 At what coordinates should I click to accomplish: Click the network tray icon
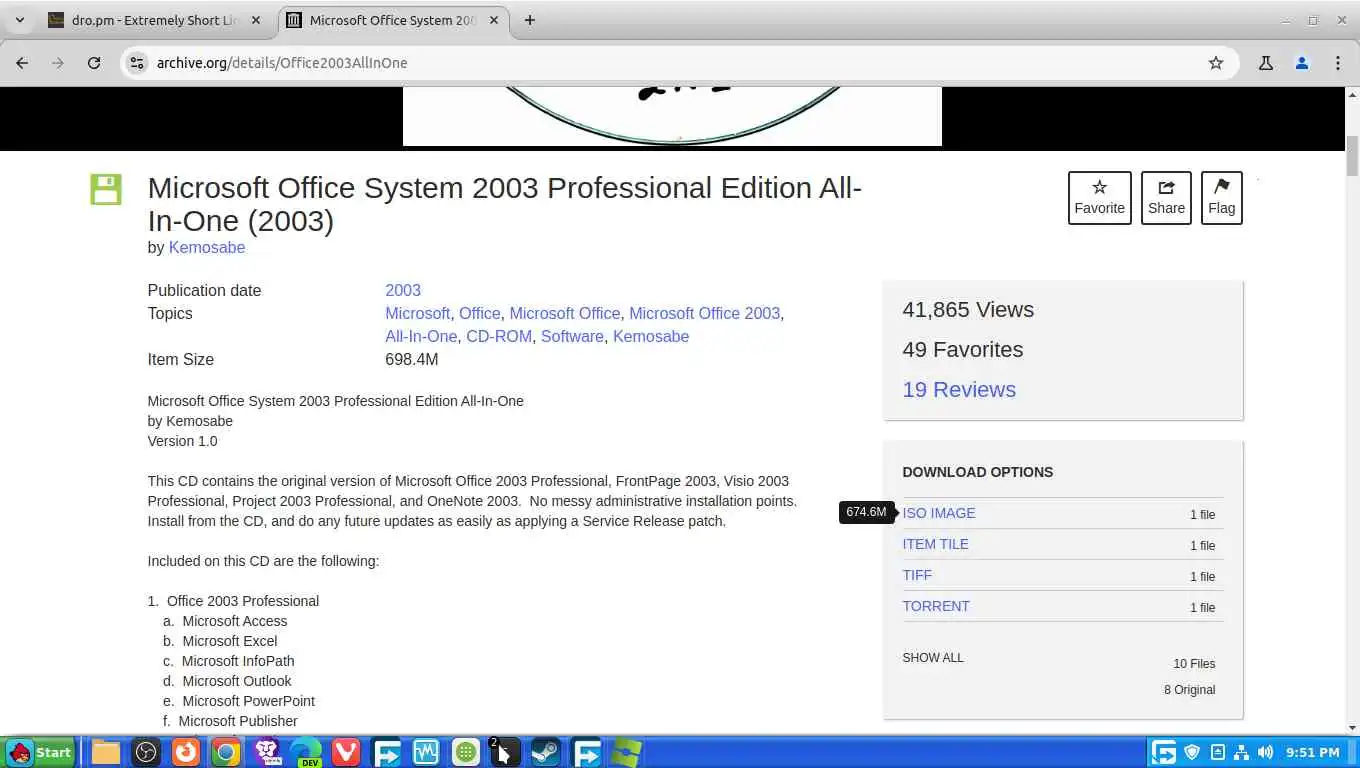(x=1241, y=752)
